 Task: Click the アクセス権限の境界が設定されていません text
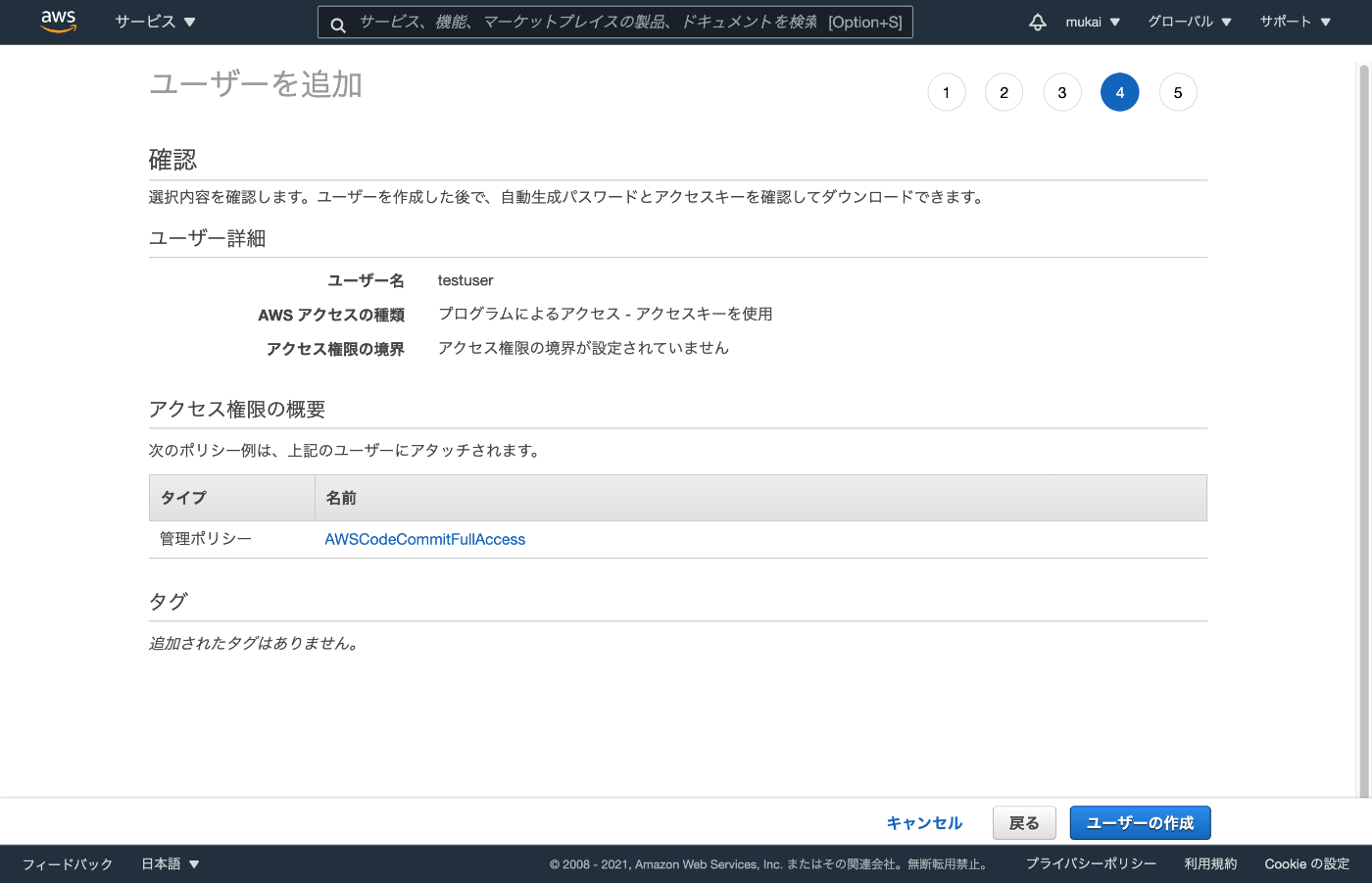583,348
